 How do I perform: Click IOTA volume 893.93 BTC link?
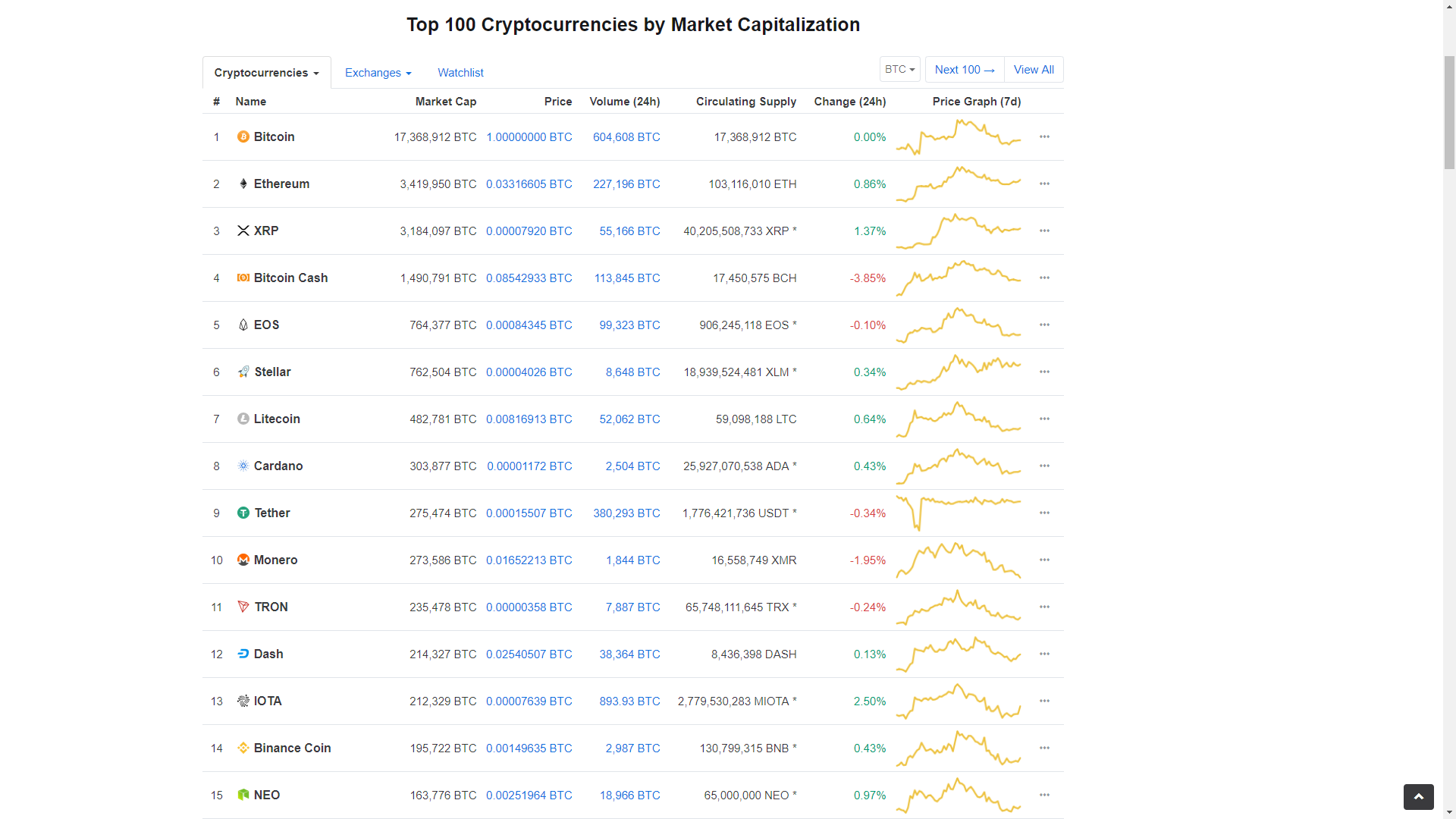click(629, 701)
